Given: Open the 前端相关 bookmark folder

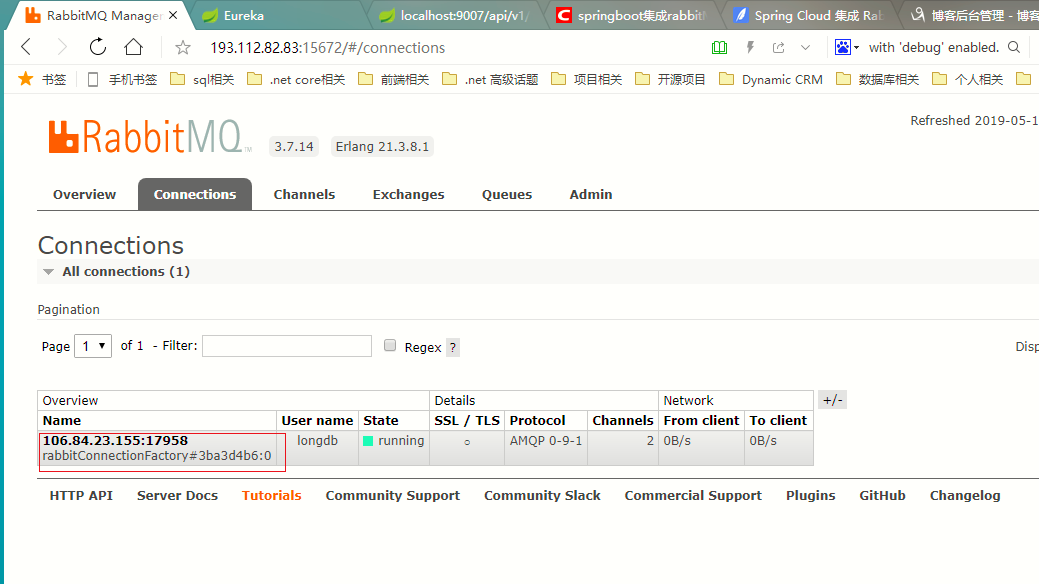Looking at the screenshot, I should tap(394, 80).
